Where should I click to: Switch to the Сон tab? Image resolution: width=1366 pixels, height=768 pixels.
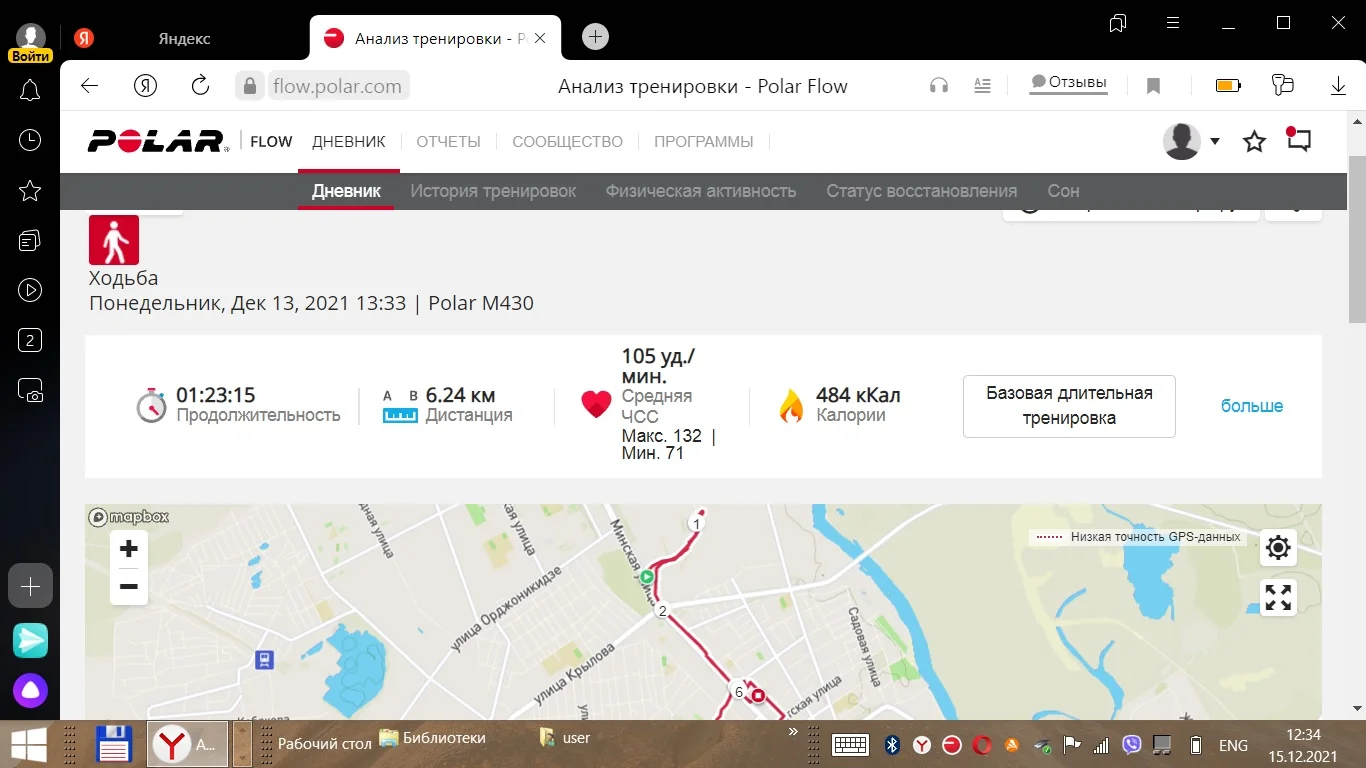[x=1063, y=191]
